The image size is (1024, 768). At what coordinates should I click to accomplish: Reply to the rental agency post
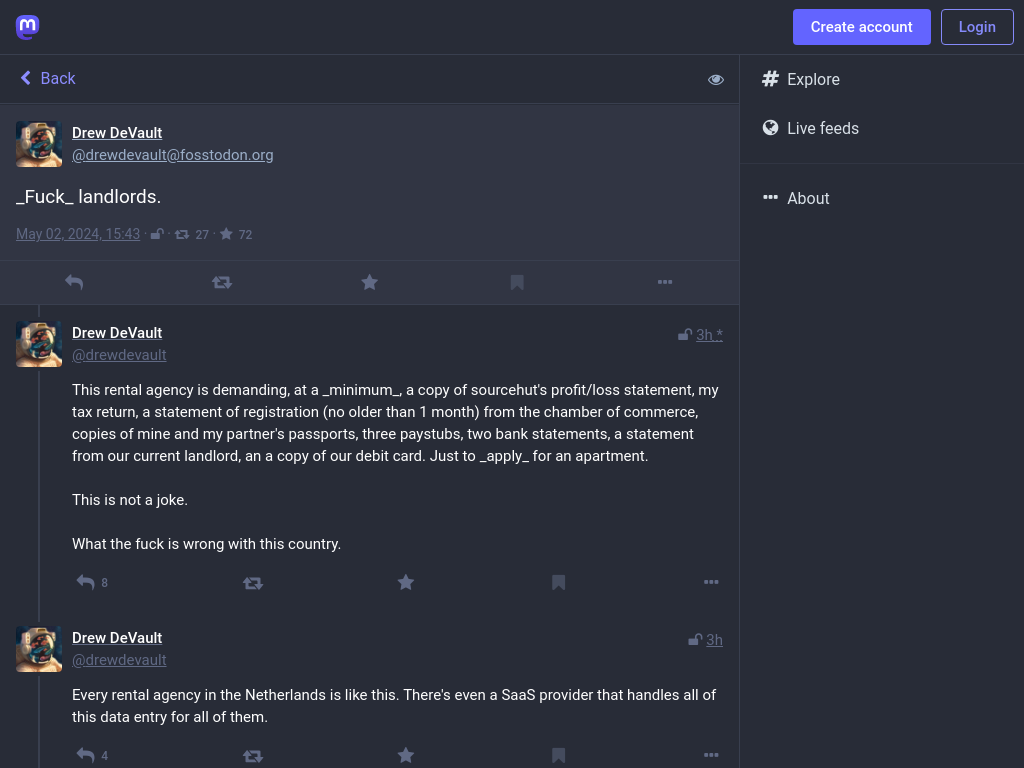click(86, 582)
